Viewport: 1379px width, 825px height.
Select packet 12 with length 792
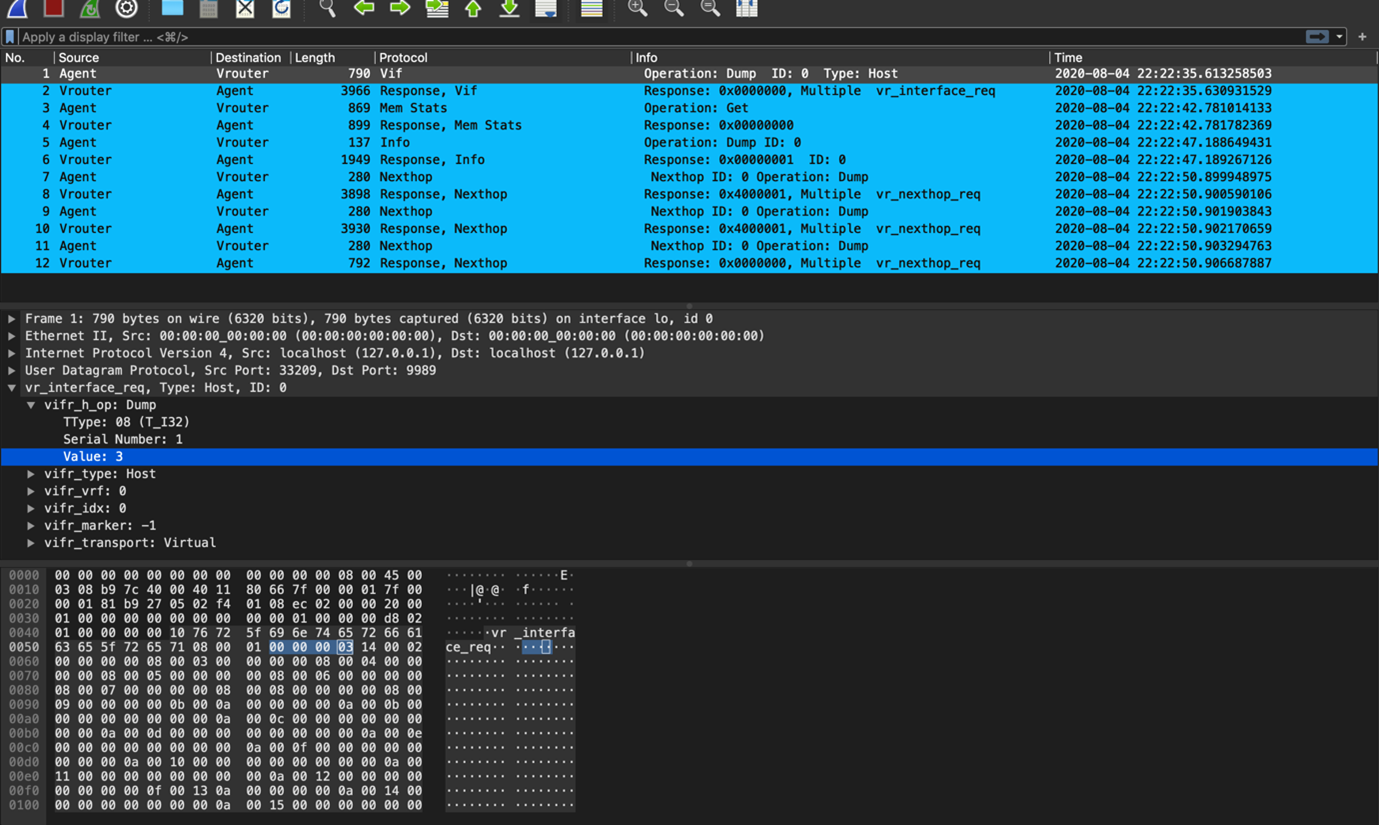689,263
